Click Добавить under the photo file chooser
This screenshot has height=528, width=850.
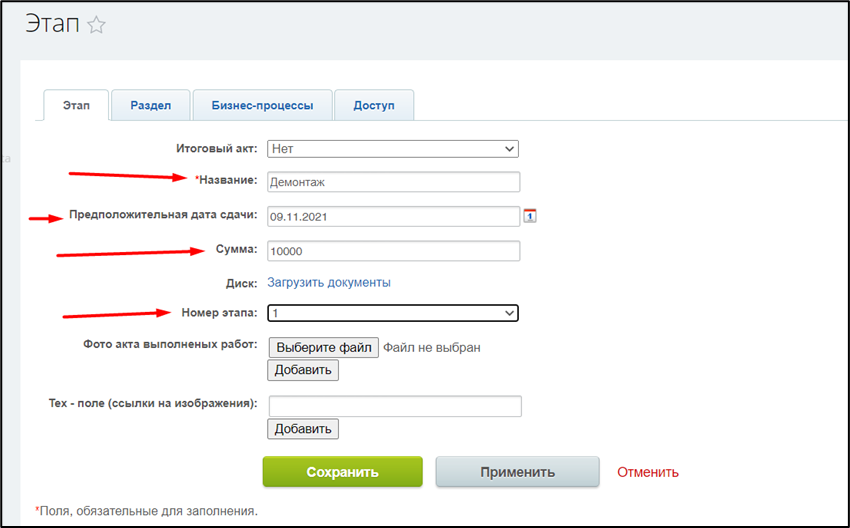(x=303, y=370)
